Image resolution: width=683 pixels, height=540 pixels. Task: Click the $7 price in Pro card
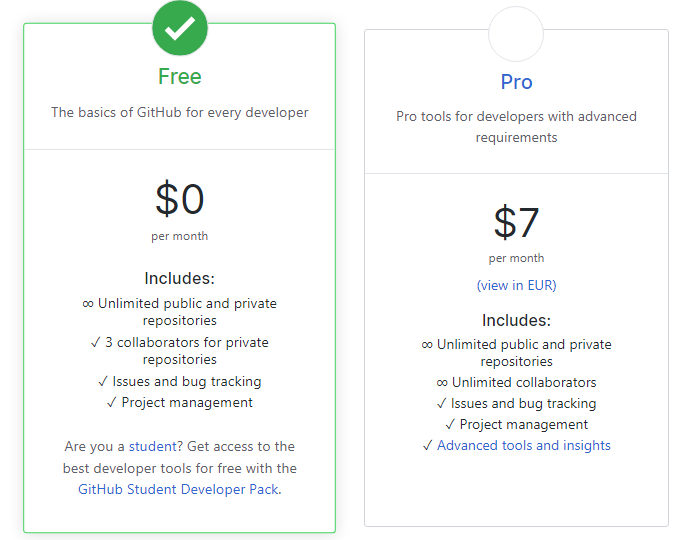516,222
